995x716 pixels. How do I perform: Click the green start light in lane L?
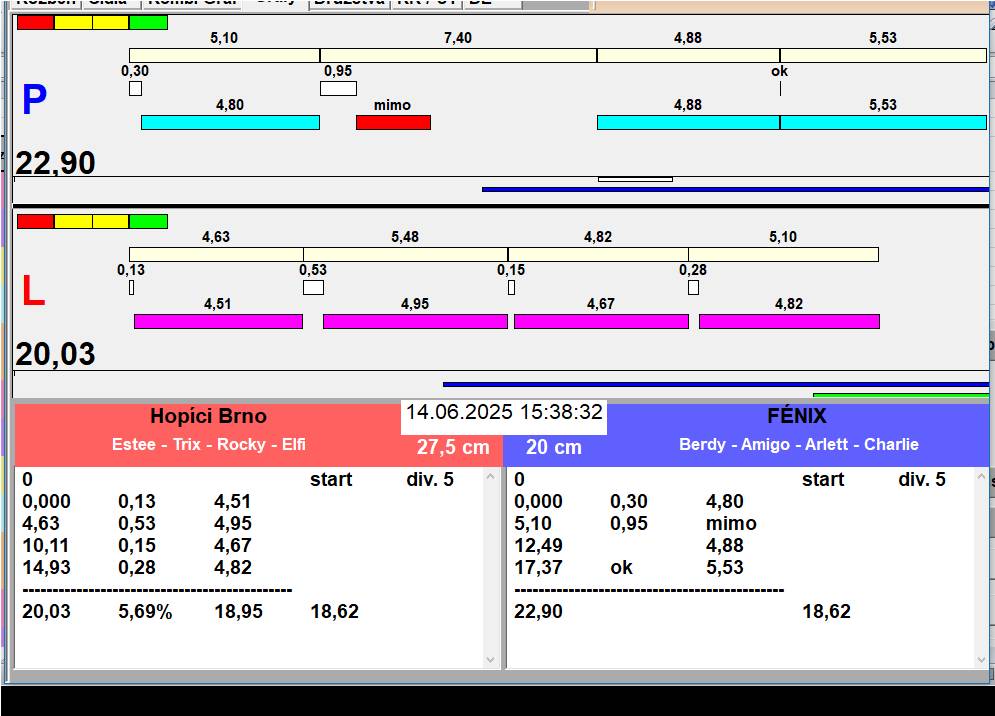[x=149, y=221]
